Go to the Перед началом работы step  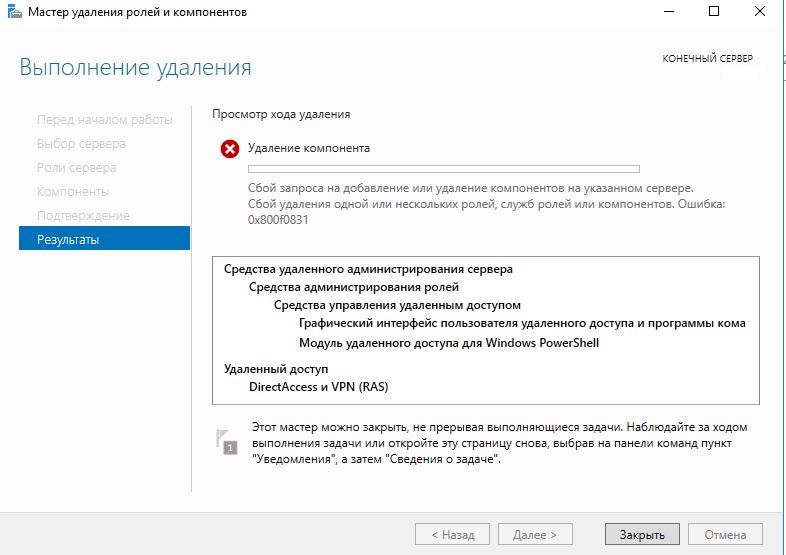pyautogui.click(x=104, y=120)
